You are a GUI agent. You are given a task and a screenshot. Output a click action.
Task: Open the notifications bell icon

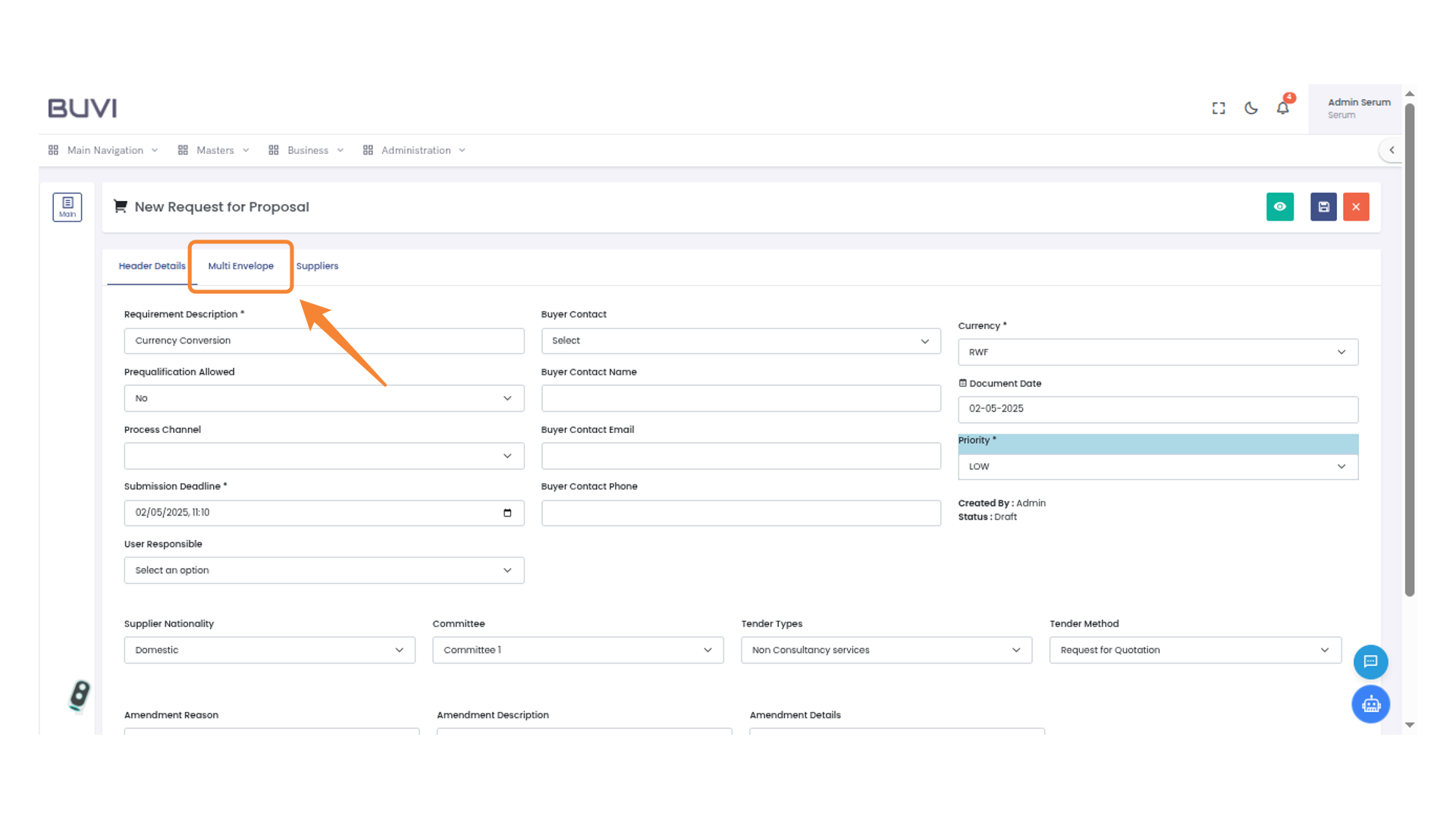[x=1282, y=108]
